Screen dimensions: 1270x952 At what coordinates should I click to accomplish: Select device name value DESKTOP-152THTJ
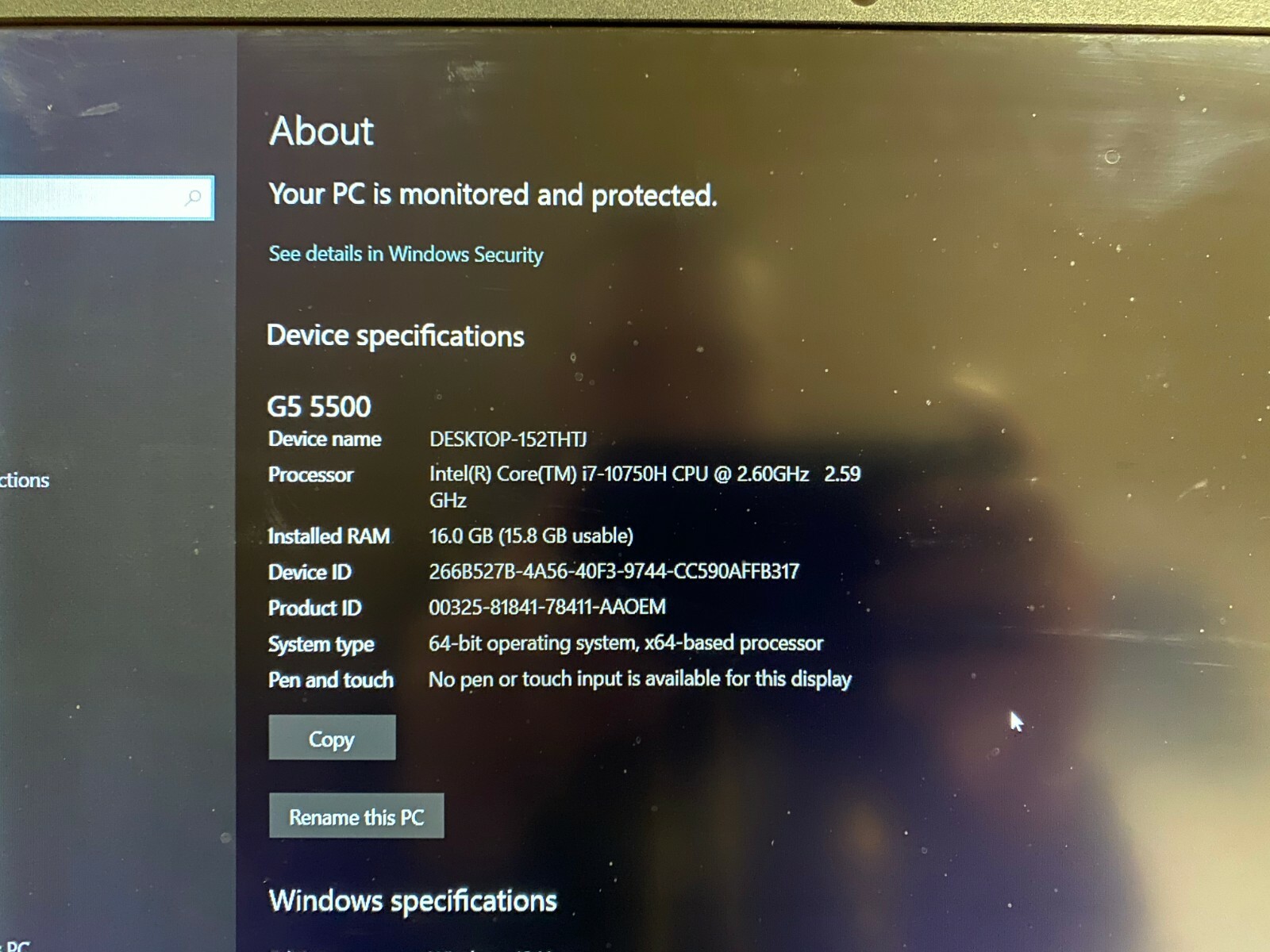508,439
